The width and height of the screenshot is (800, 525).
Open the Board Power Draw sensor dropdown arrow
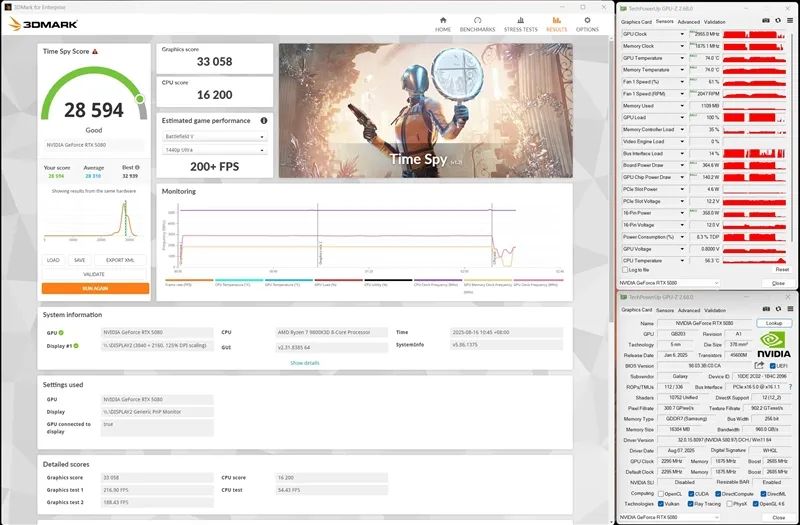682,165
